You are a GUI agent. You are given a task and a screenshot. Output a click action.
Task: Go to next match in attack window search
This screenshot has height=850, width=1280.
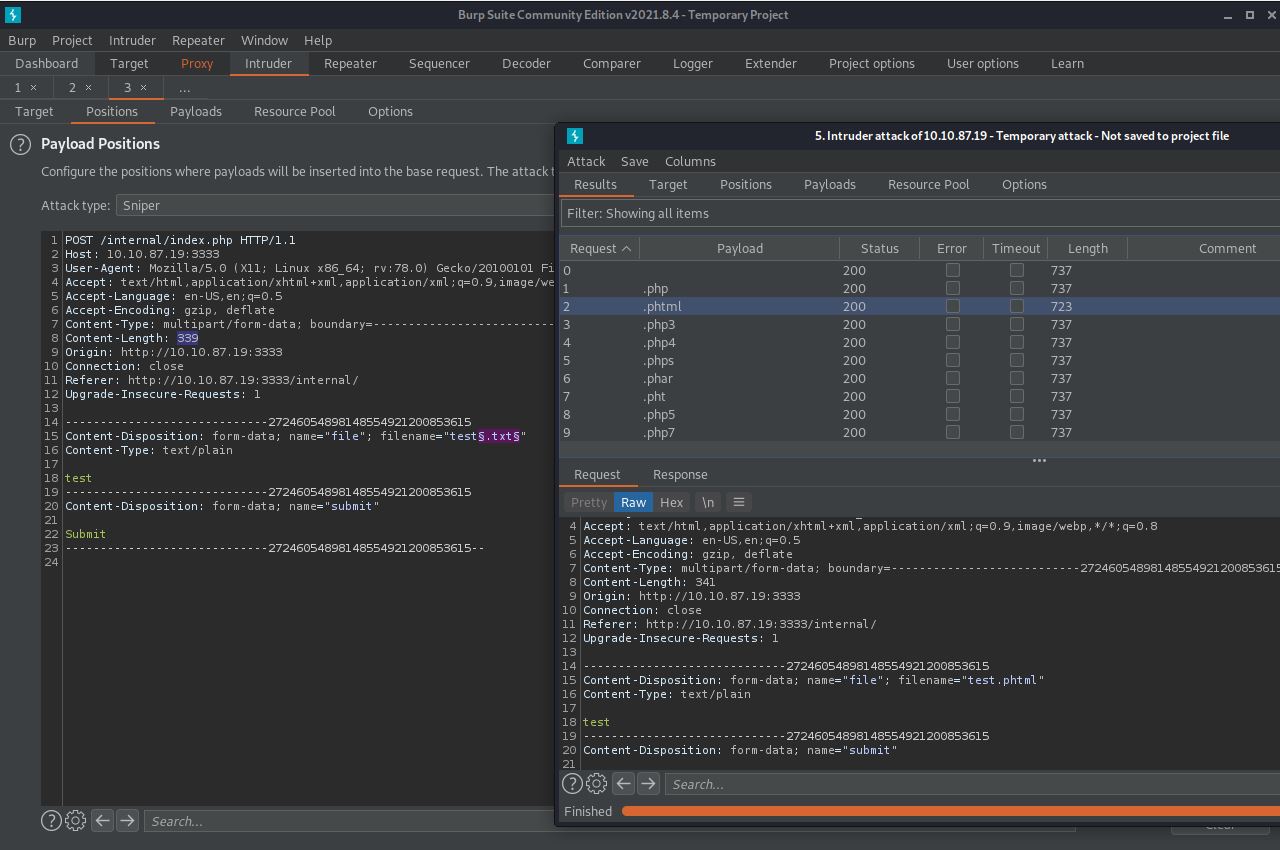point(648,784)
